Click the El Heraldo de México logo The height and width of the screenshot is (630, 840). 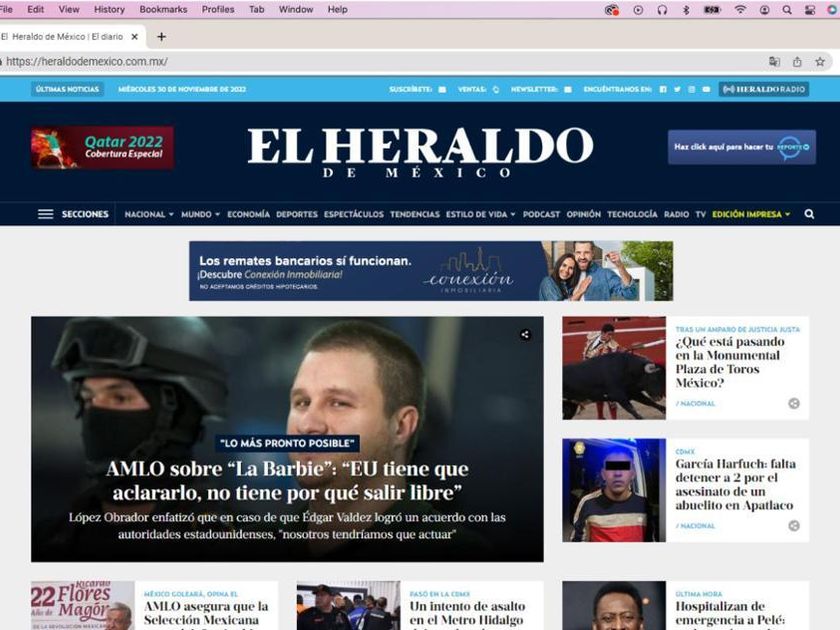point(421,153)
